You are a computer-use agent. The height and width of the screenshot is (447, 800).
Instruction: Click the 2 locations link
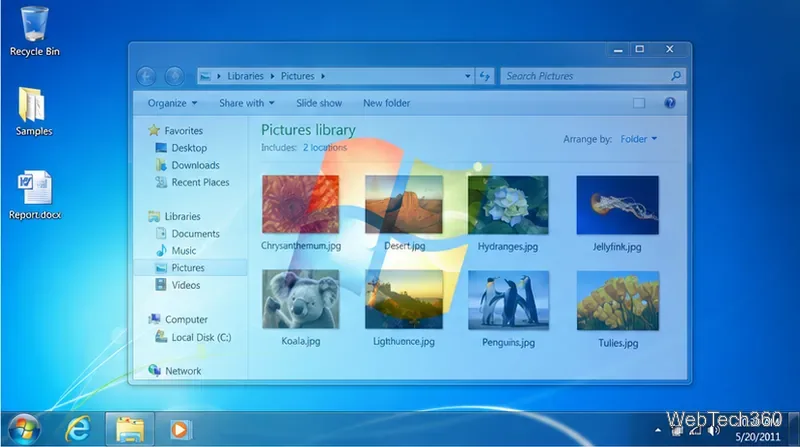(324, 147)
